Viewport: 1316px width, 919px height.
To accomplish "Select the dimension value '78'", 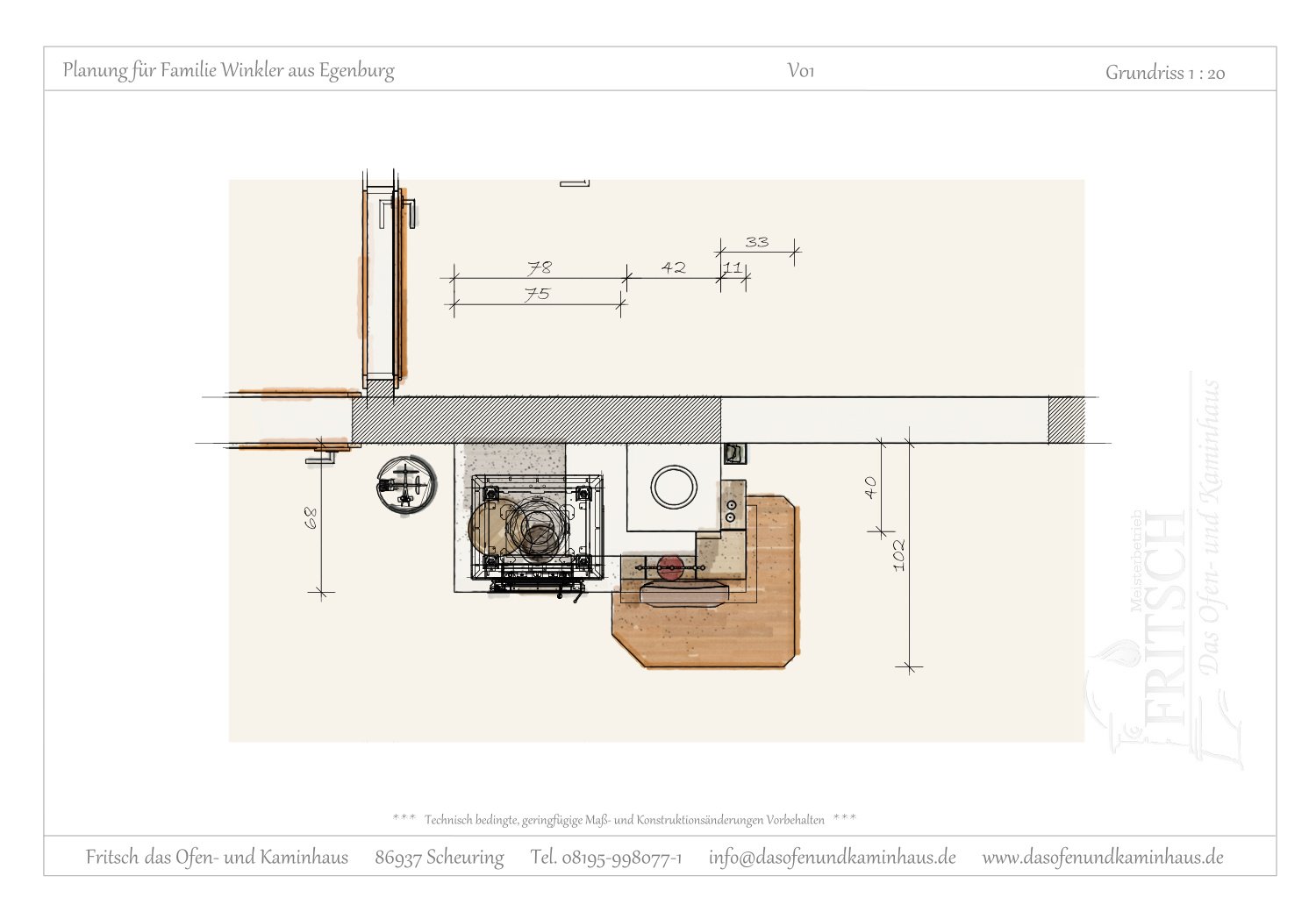I will [x=539, y=267].
